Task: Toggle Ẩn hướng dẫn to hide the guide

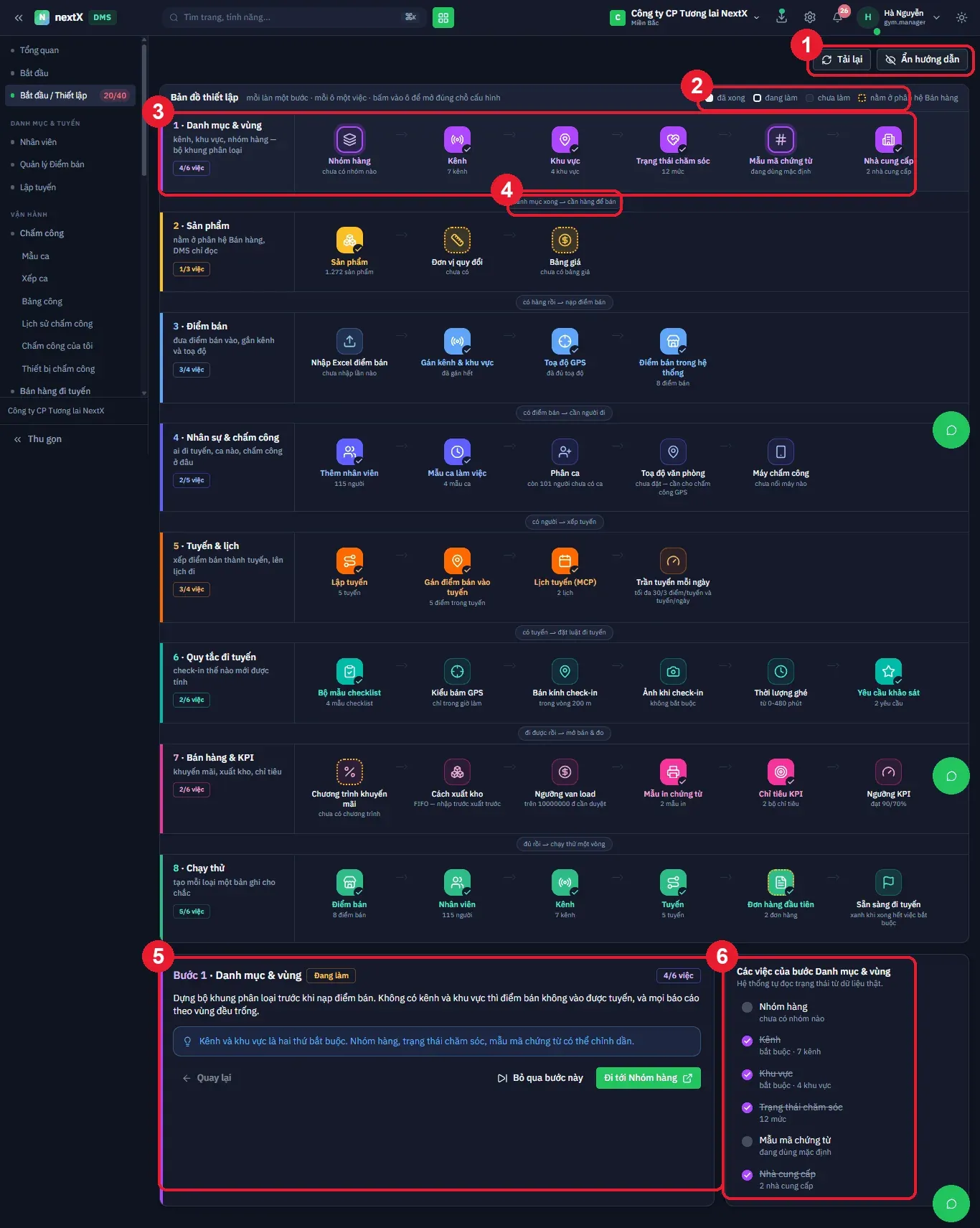Action: click(923, 60)
